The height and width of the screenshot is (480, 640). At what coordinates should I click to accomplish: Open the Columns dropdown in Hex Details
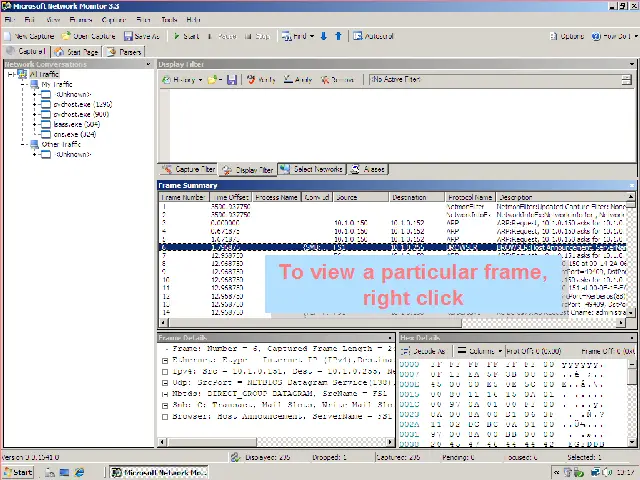(479, 351)
